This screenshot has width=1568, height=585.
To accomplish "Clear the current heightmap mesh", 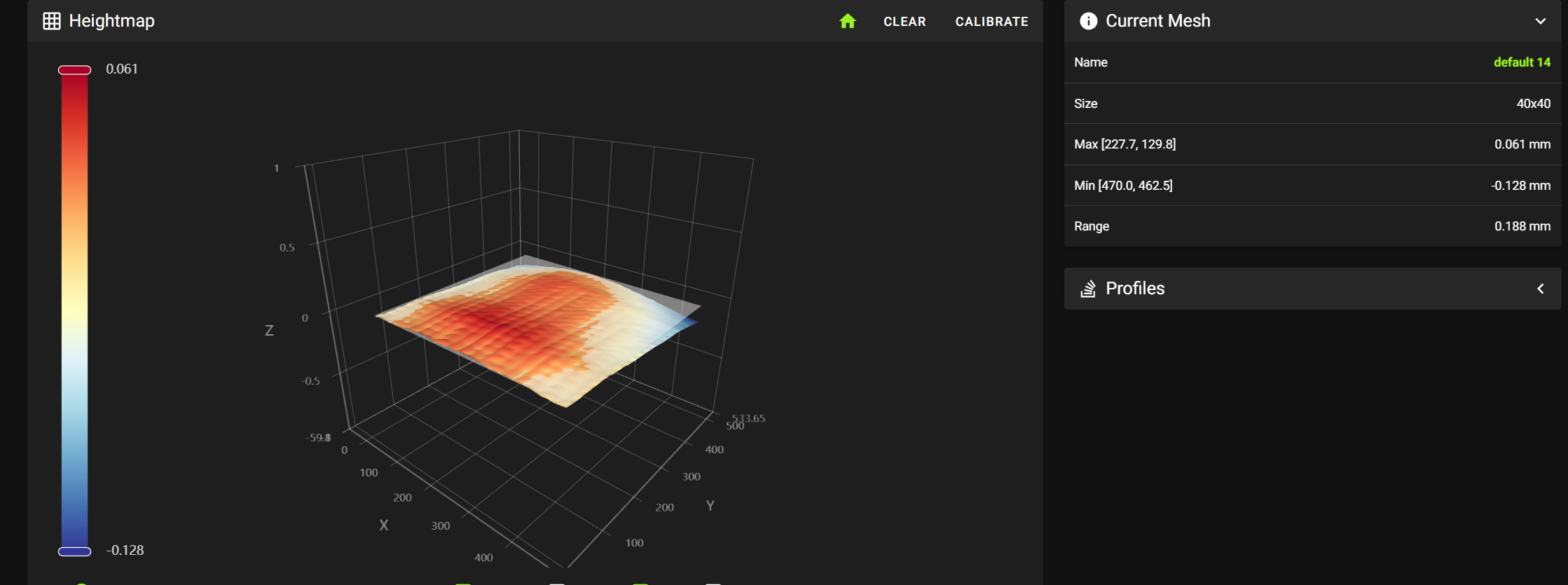I will 905,22.
